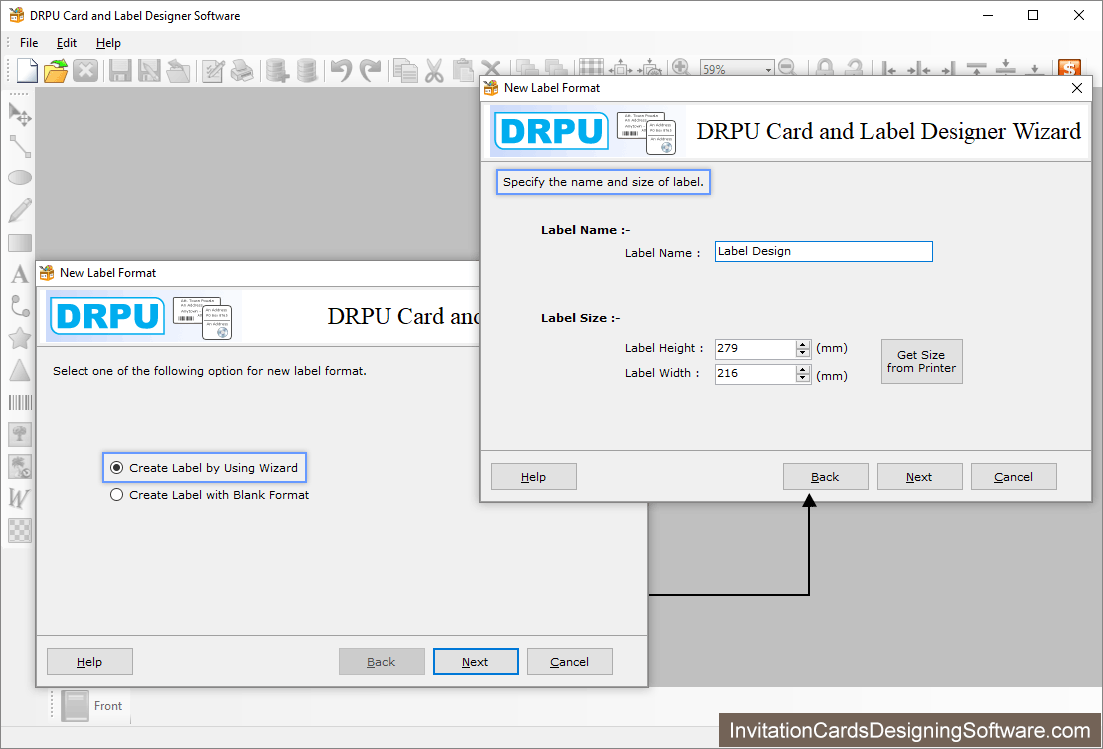Click the Save floppy disk icon
1103x749 pixels.
pyautogui.click(x=120, y=70)
